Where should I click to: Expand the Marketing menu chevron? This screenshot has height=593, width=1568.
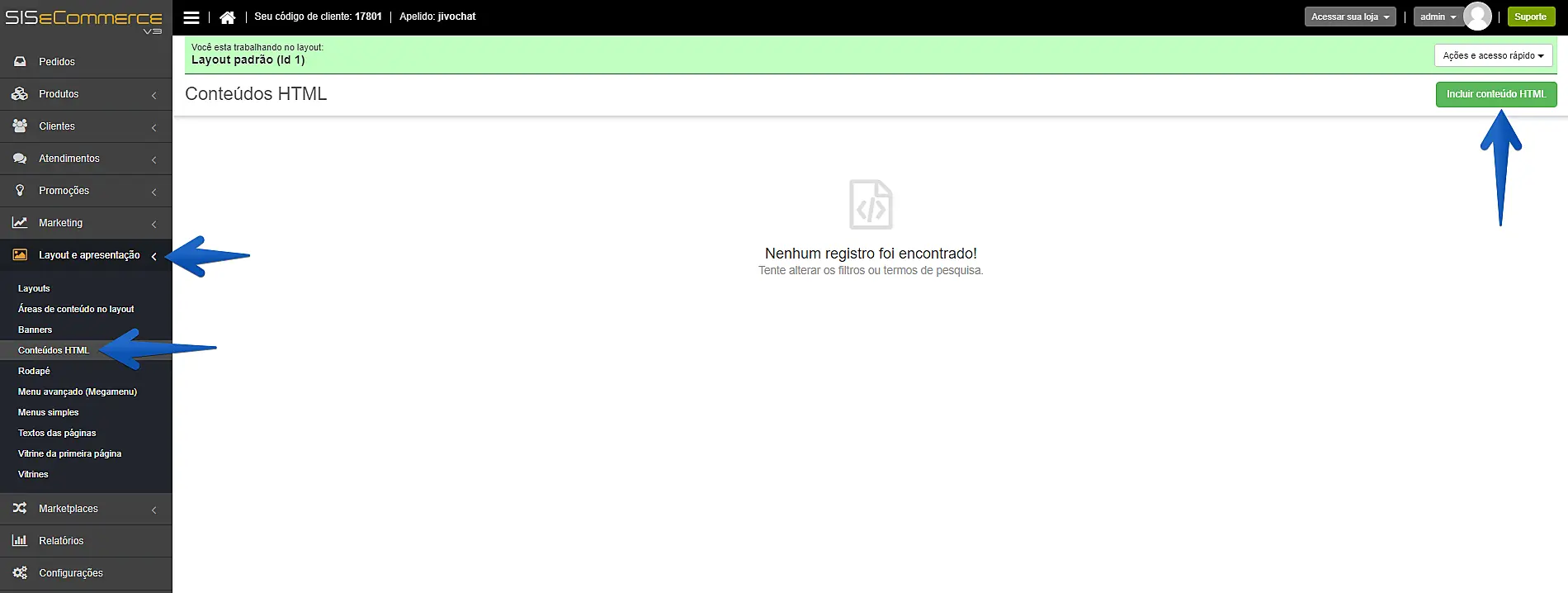pyautogui.click(x=154, y=225)
